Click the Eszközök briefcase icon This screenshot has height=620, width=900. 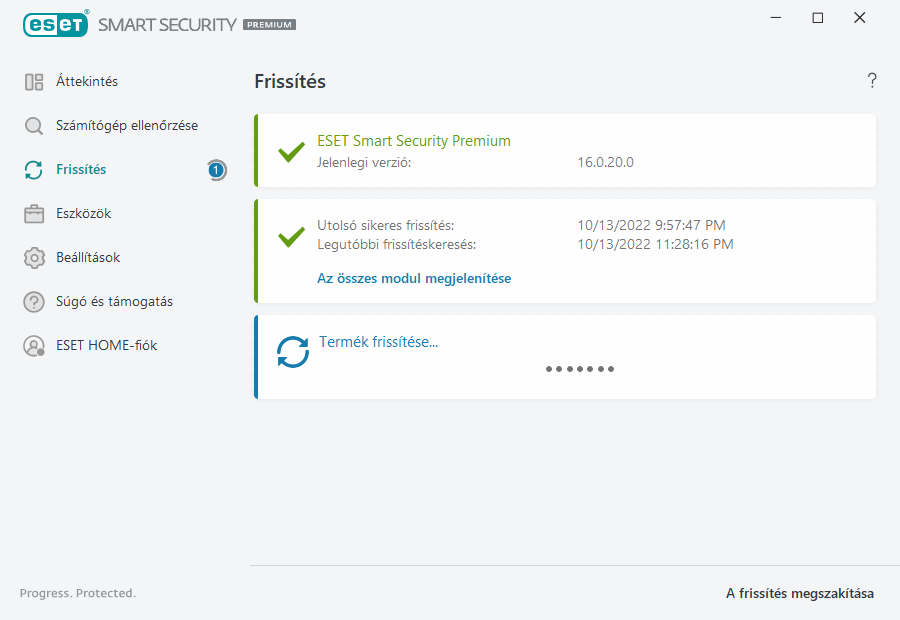(x=34, y=214)
